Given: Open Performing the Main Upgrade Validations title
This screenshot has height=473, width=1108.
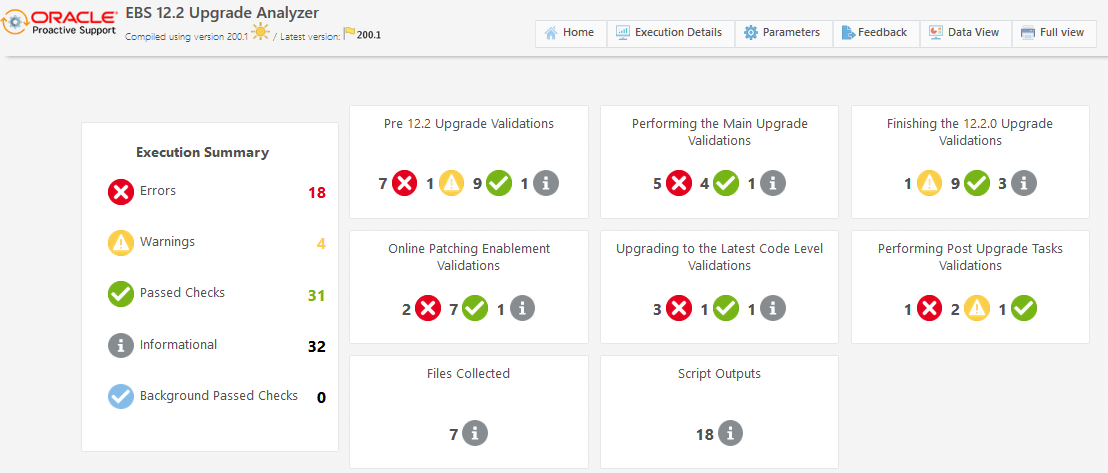Looking at the screenshot, I should click(x=720, y=132).
